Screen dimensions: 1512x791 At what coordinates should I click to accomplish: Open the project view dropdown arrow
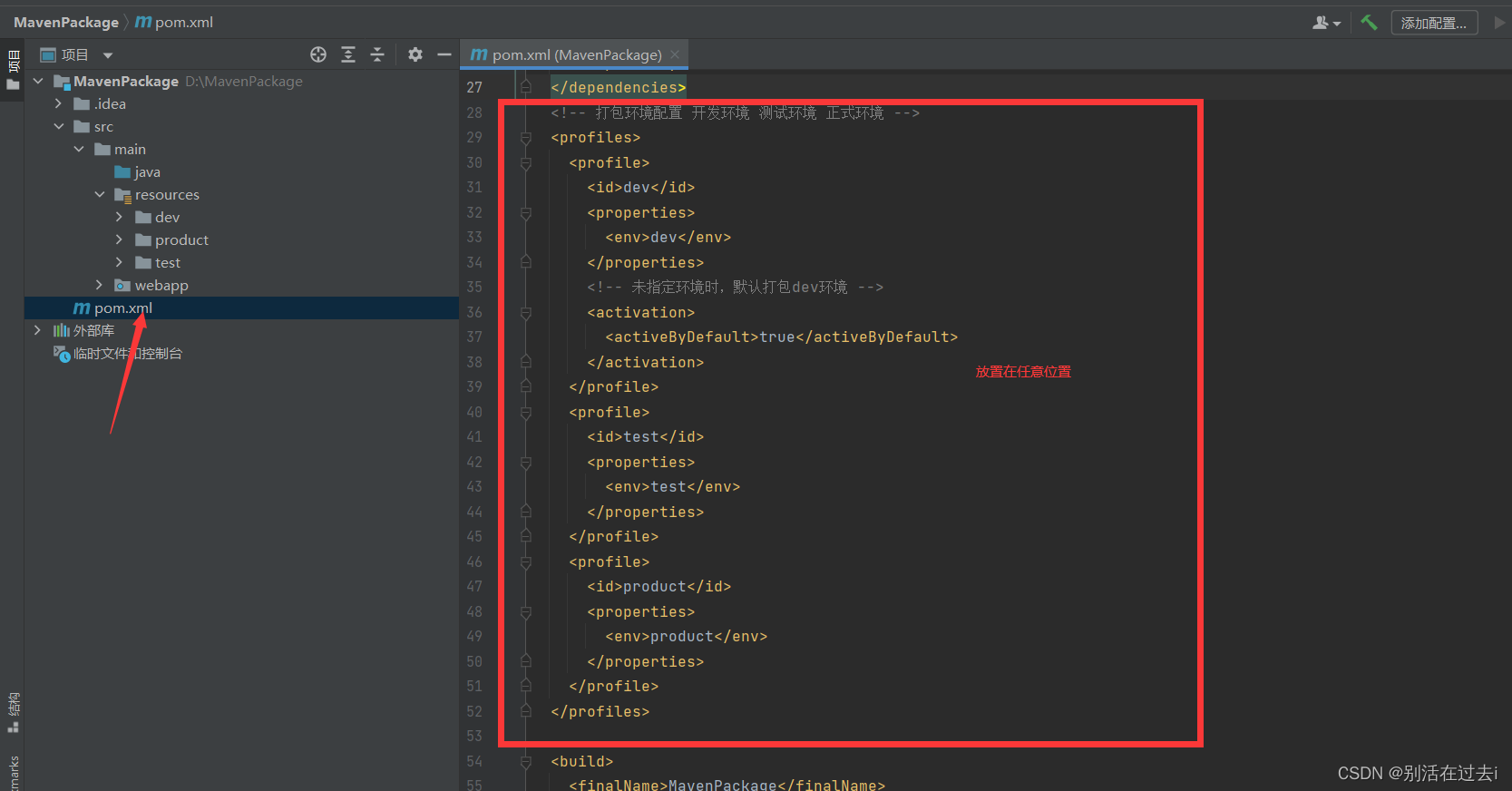(x=108, y=55)
